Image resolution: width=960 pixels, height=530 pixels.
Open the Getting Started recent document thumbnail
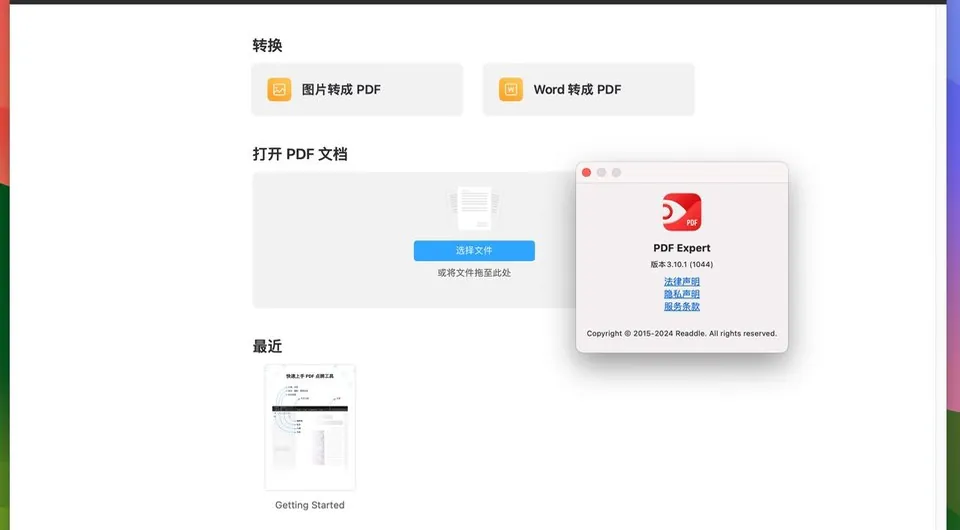[310, 427]
